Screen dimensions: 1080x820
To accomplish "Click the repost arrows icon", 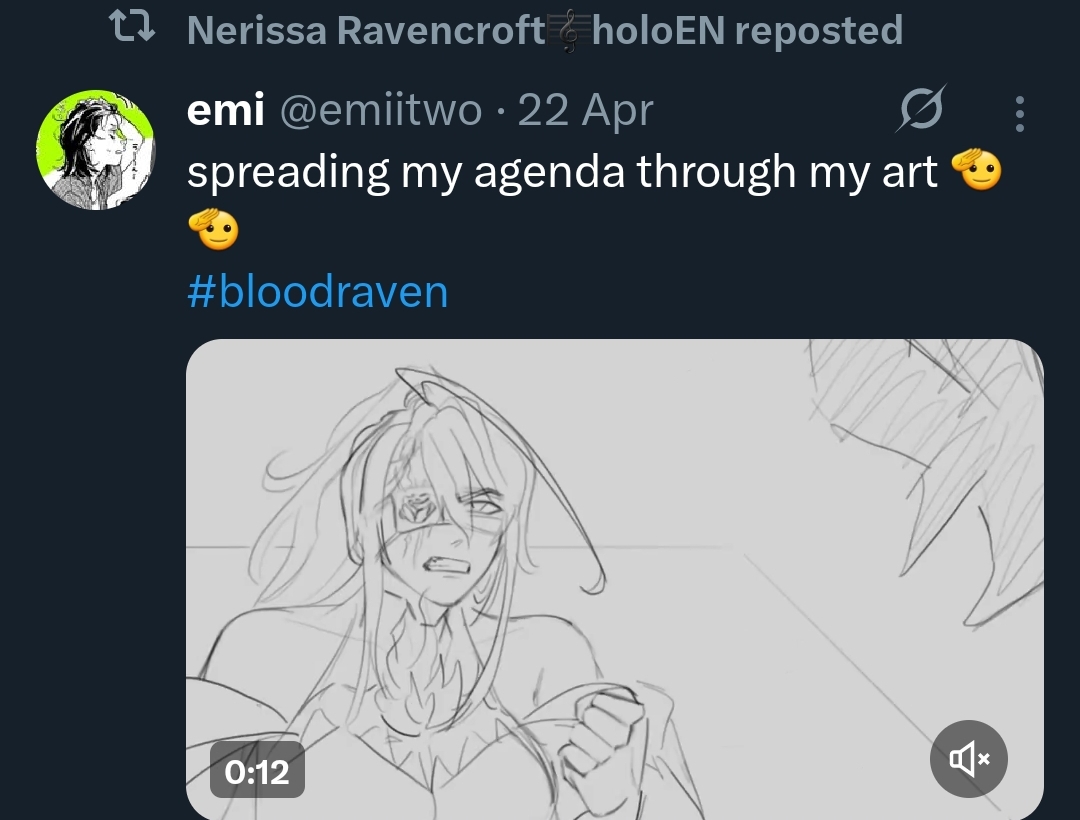I will (x=132, y=27).
